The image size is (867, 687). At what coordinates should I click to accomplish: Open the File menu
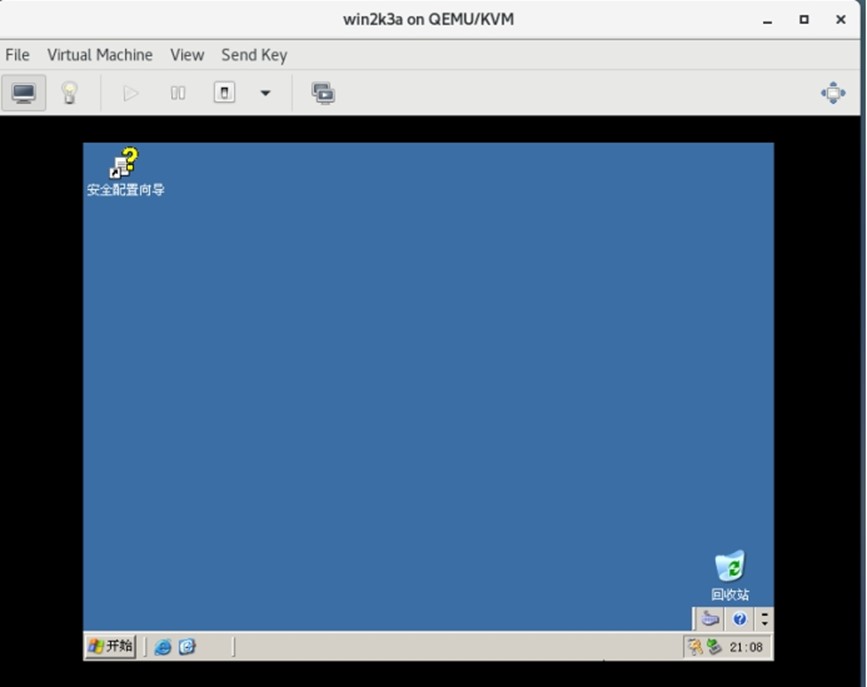click(17, 55)
